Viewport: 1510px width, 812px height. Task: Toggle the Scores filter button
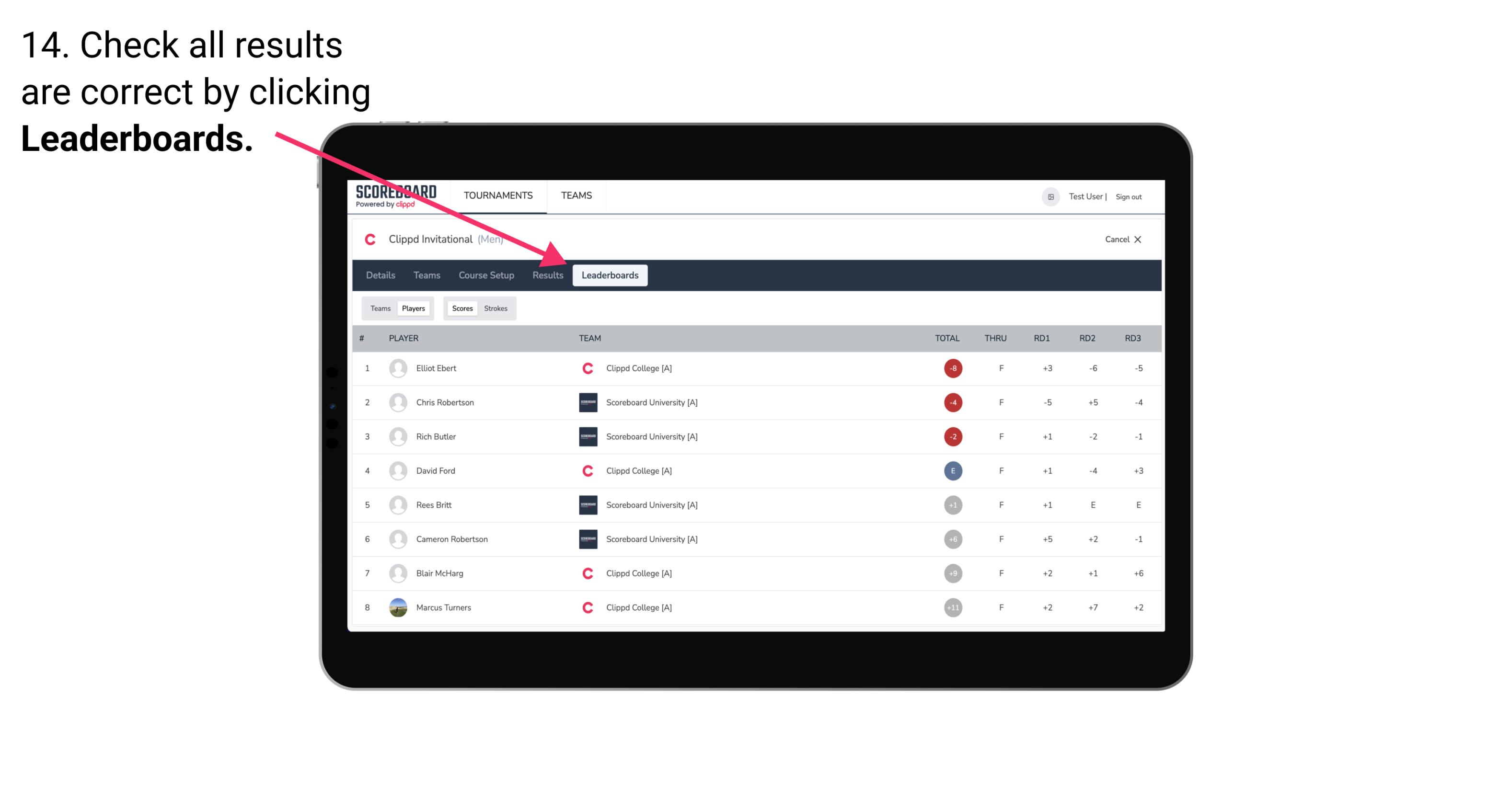[x=461, y=308]
